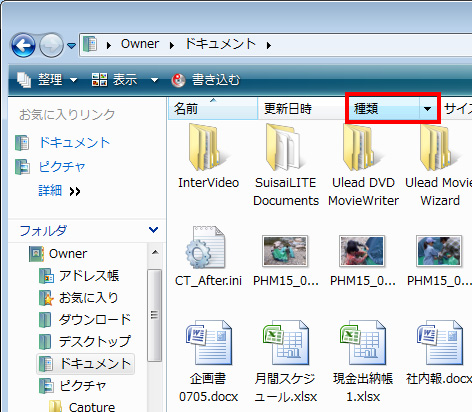
Task: Select the second PHM15 photo thumbnail
Action: [x=362, y=251]
